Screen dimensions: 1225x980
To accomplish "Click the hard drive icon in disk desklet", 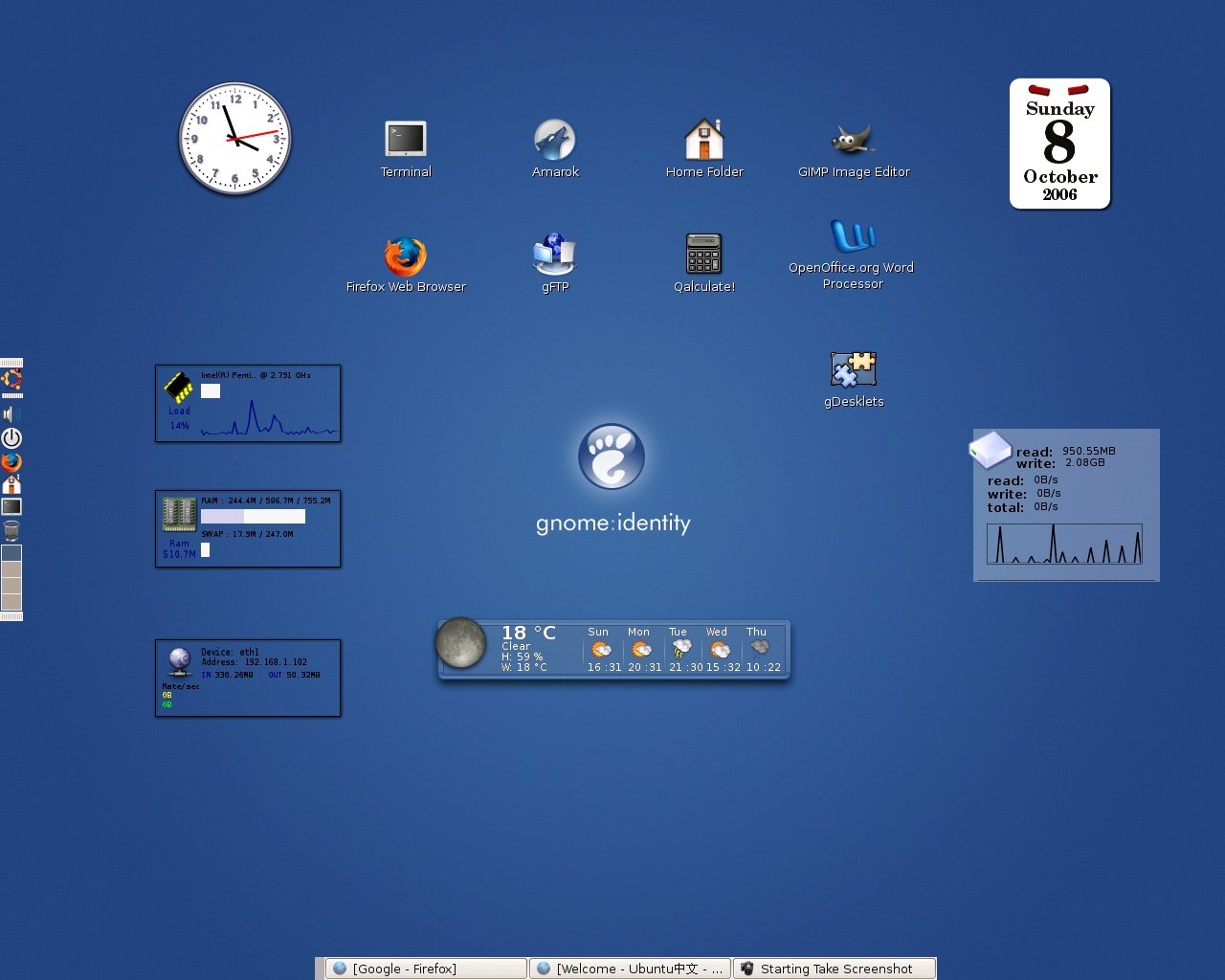I will (991, 450).
